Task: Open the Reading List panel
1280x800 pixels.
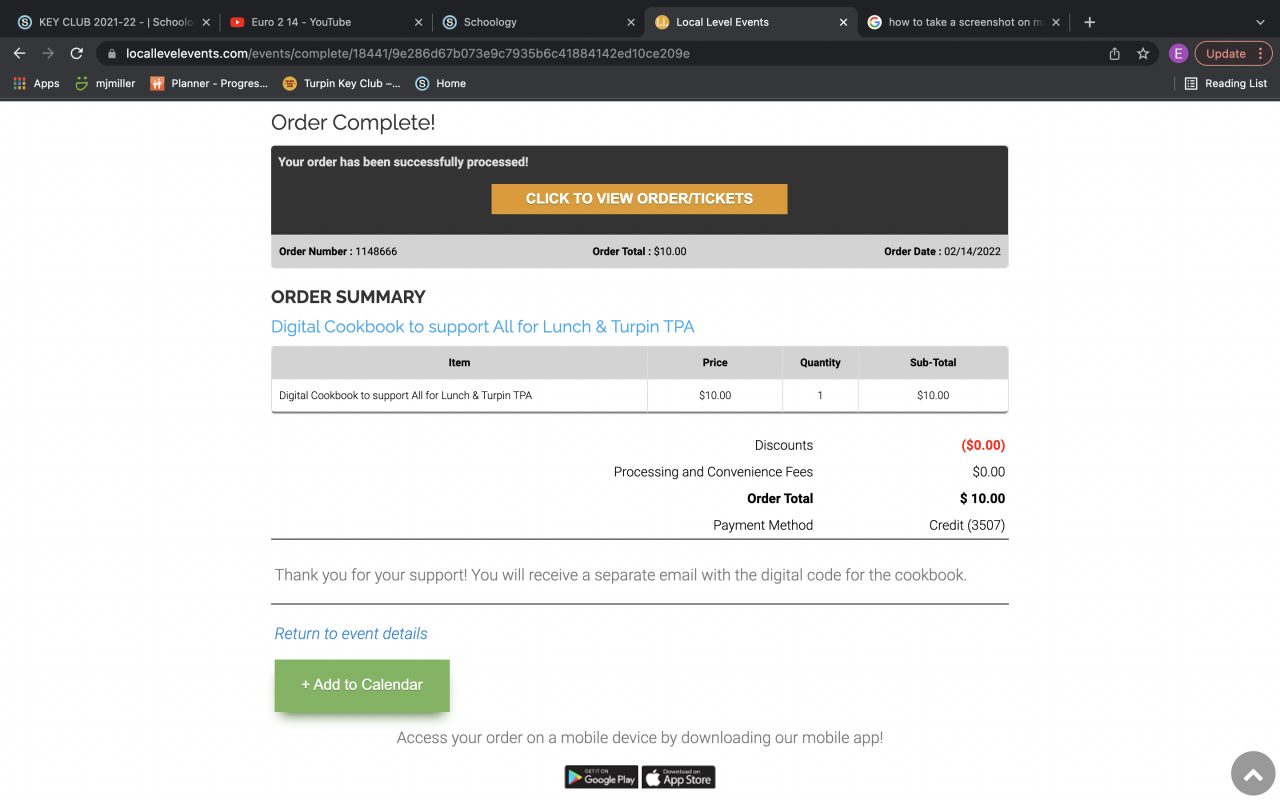Action: [1226, 84]
